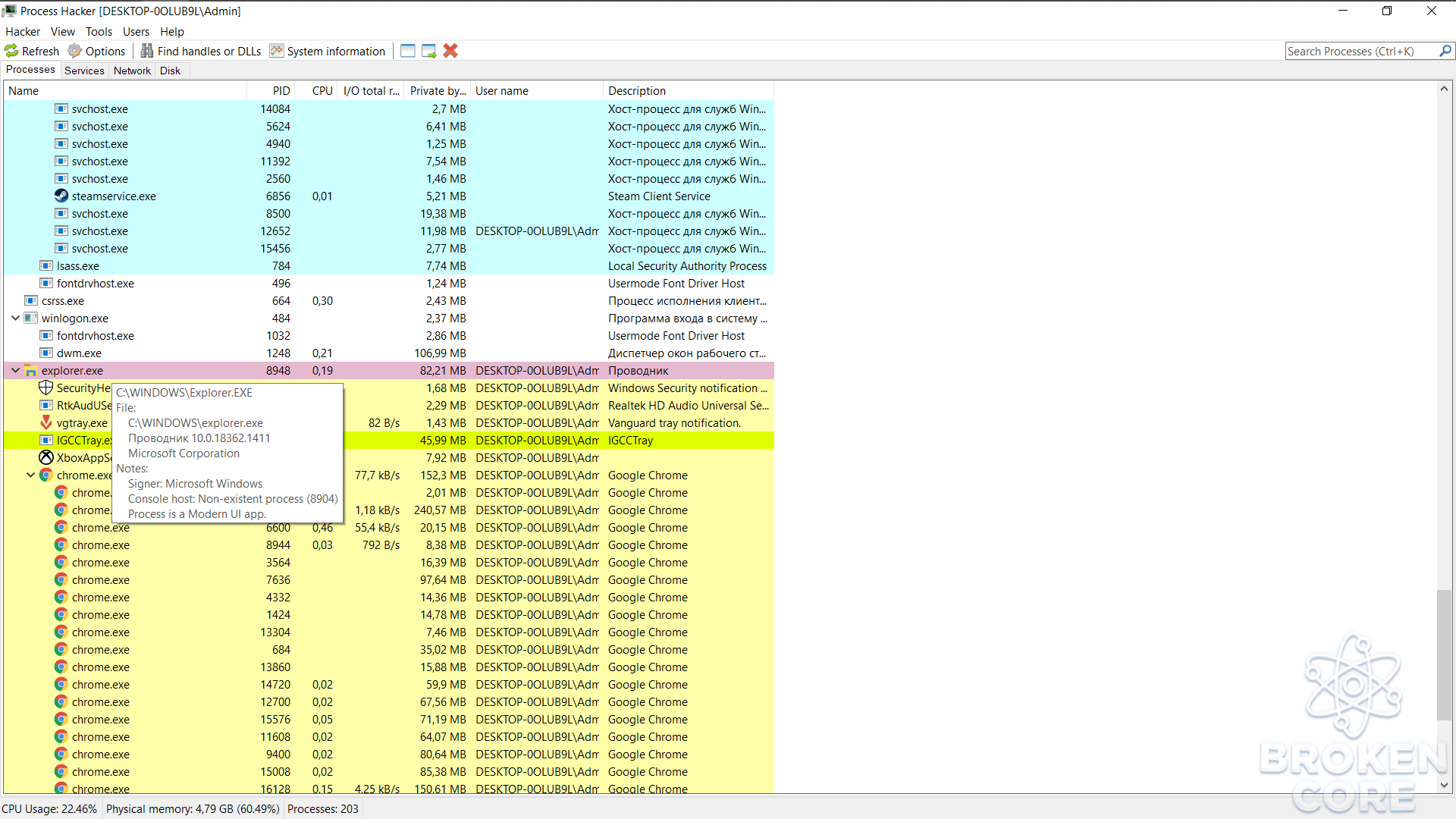Screen dimensions: 1456x819
Task: Switch to the Network tab
Action: coord(132,71)
